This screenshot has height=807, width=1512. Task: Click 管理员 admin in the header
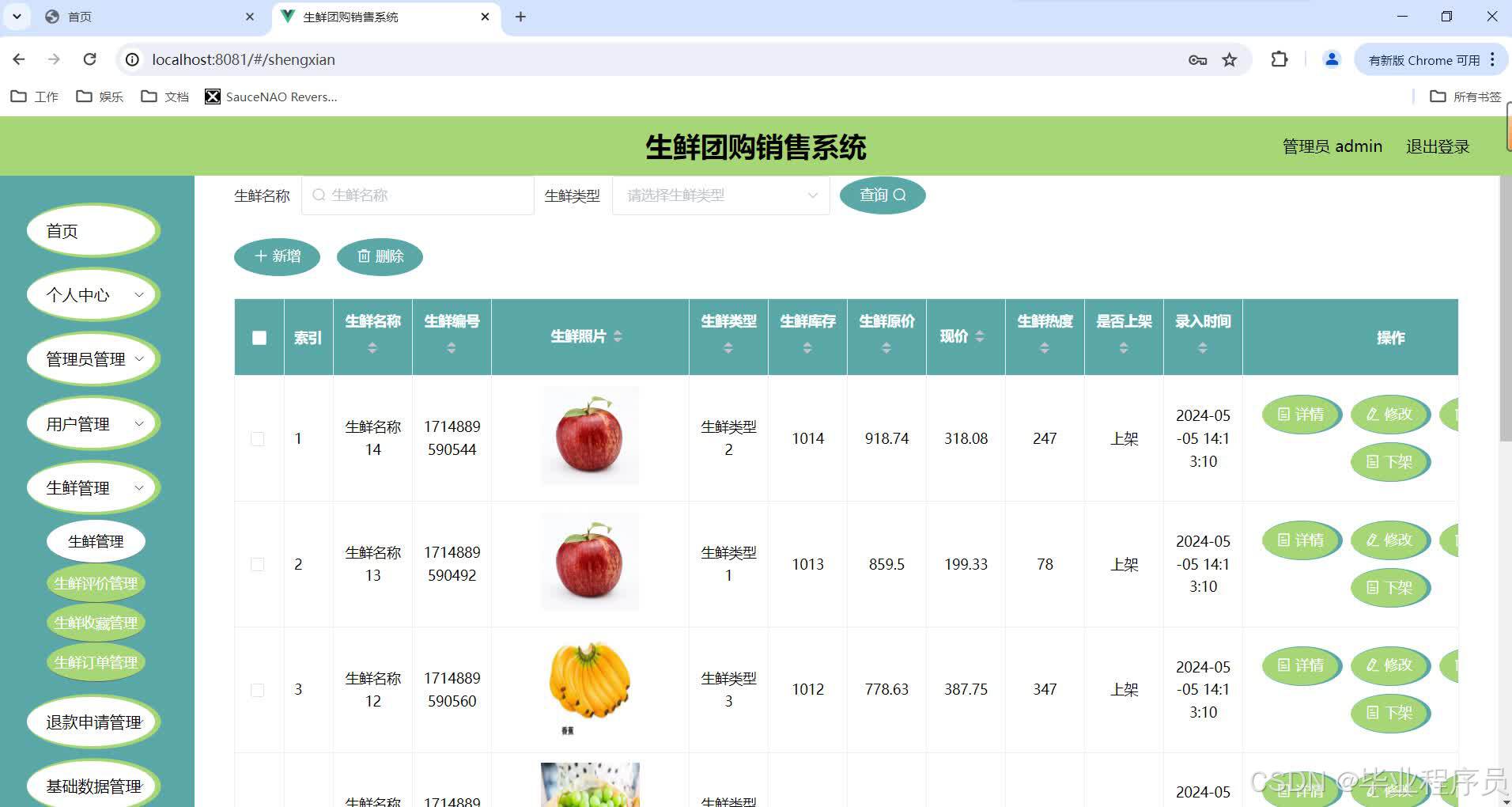click(x=1332, y=146)
